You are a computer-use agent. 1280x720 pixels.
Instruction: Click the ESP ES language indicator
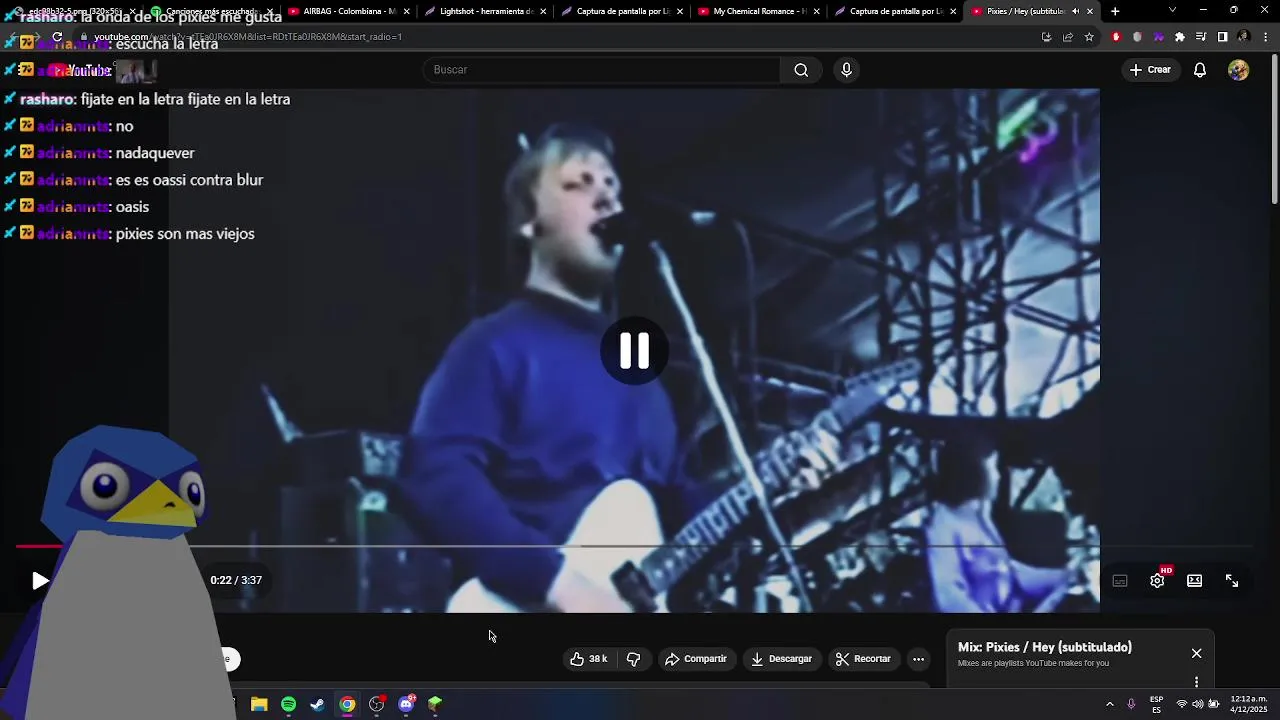(x=1157, y=704)
